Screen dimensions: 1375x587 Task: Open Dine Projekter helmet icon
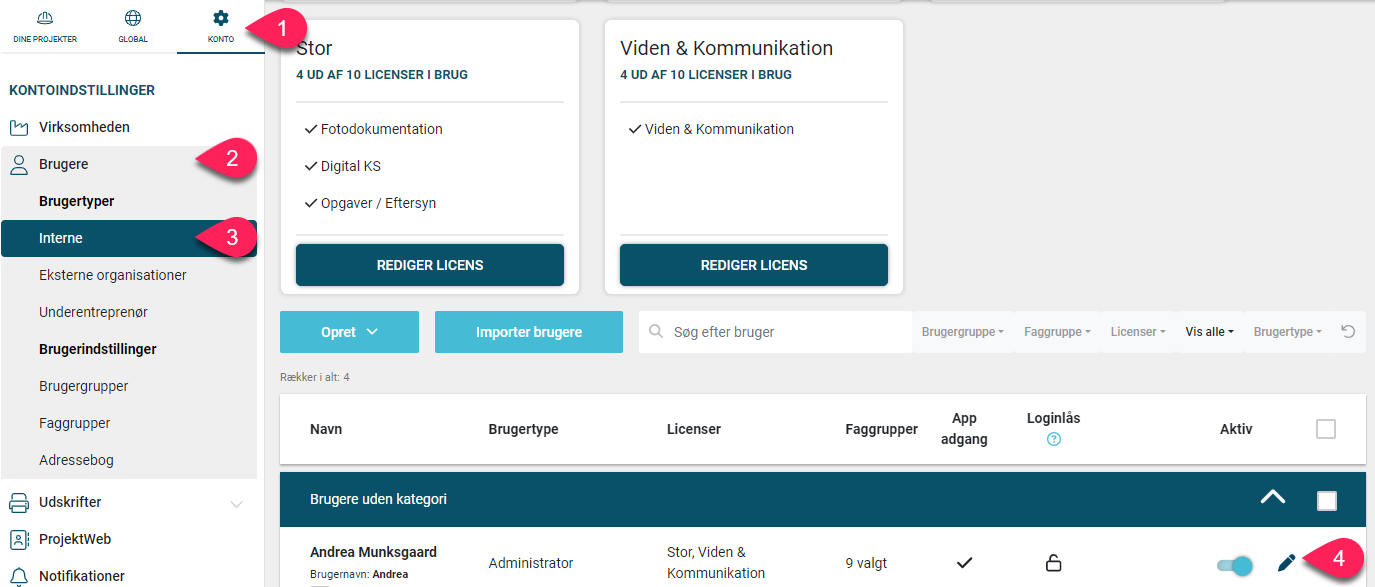pyautogui.click(x=45, y=18)
